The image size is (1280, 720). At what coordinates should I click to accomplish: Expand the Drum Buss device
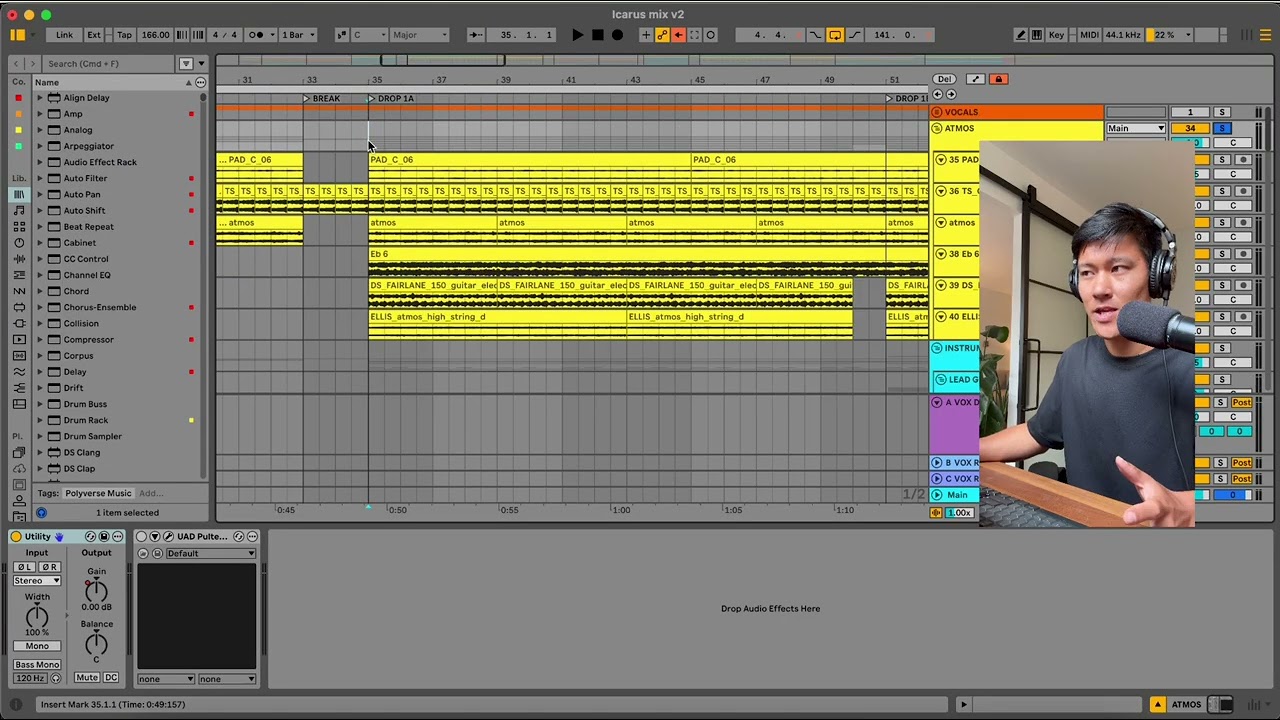[x=40, y=404]
